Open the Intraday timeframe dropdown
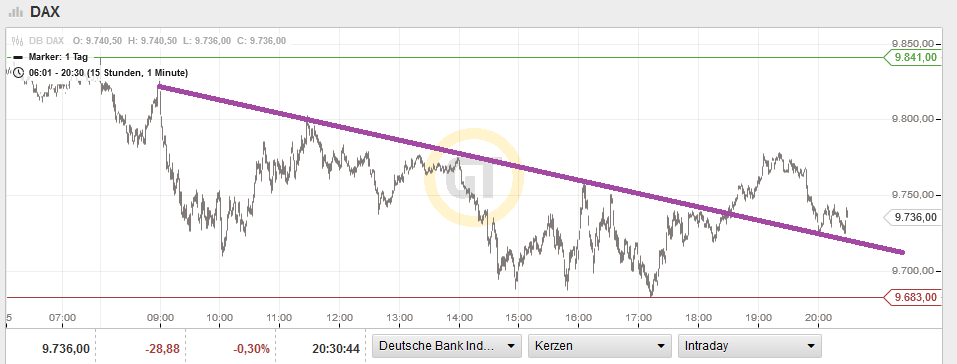The image size is (957, 364). click(x=749, y=346)
